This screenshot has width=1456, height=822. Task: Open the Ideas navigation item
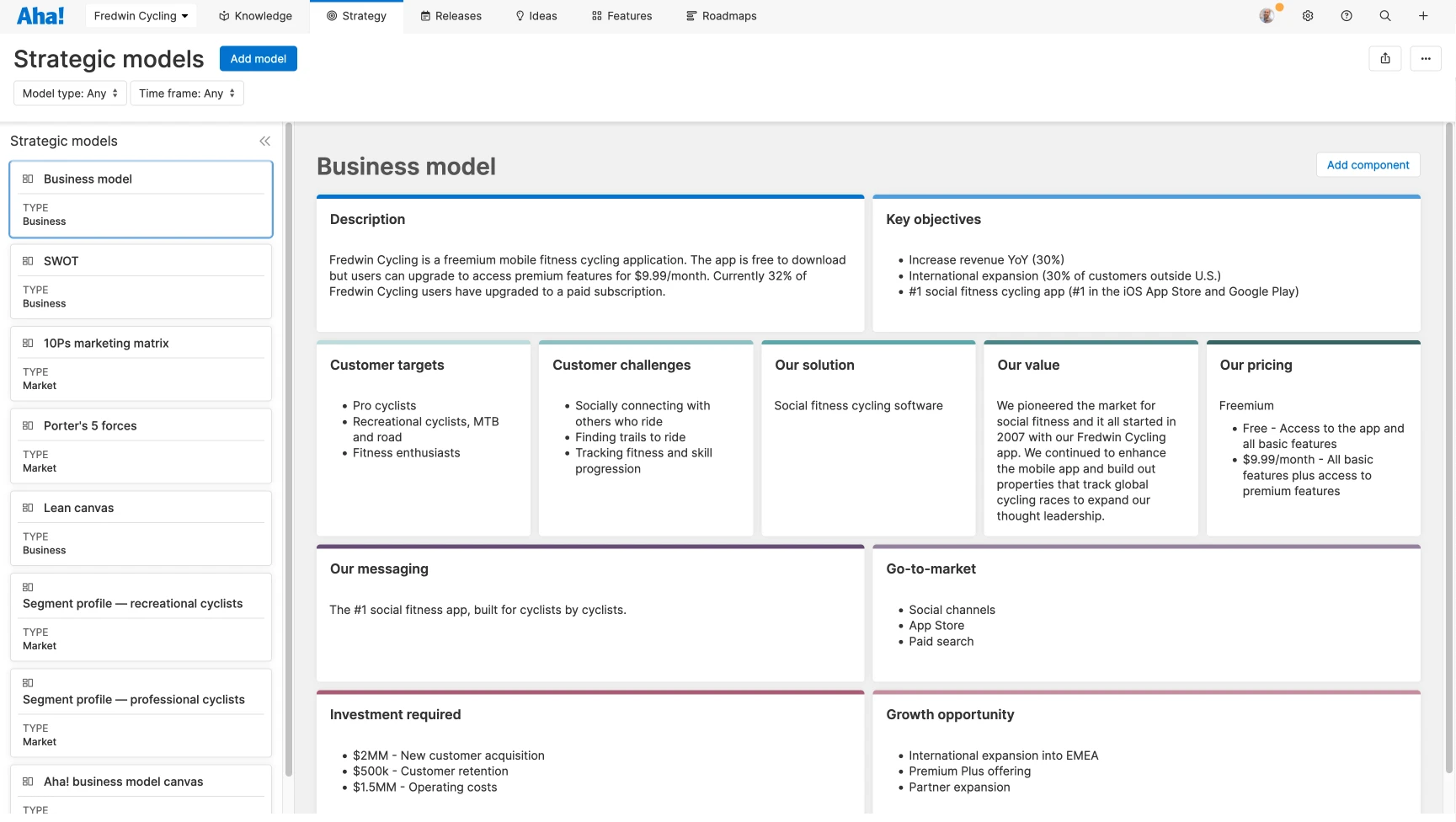click(x=536, y=16)
